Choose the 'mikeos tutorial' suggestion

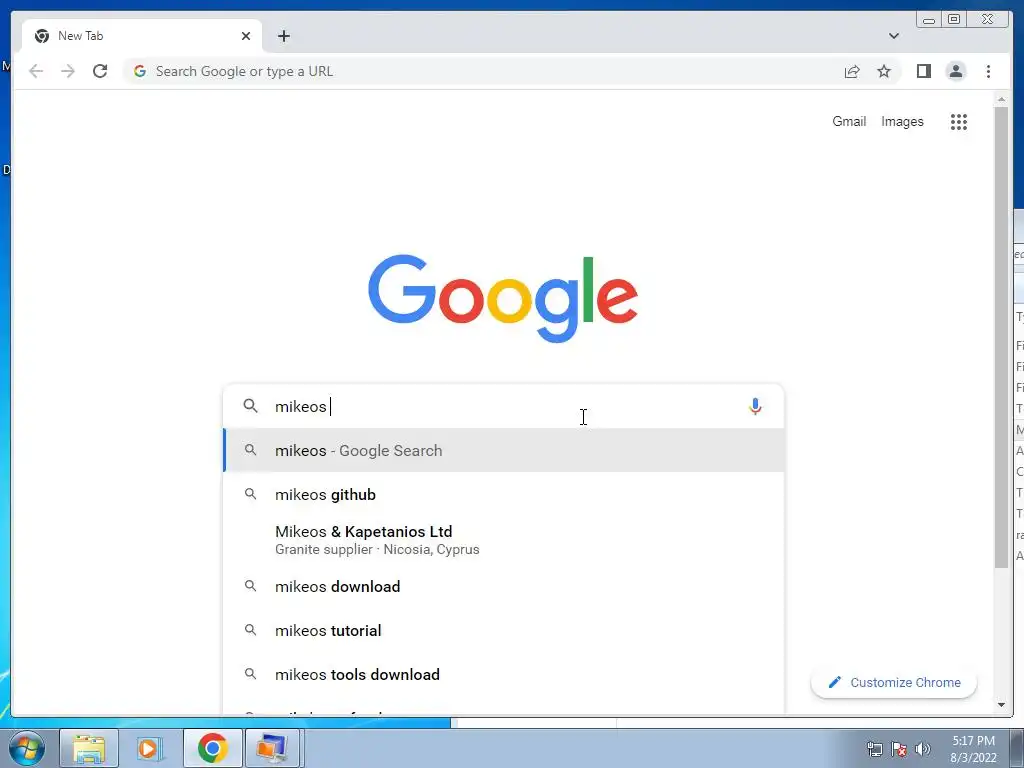(x=503, y=630)
